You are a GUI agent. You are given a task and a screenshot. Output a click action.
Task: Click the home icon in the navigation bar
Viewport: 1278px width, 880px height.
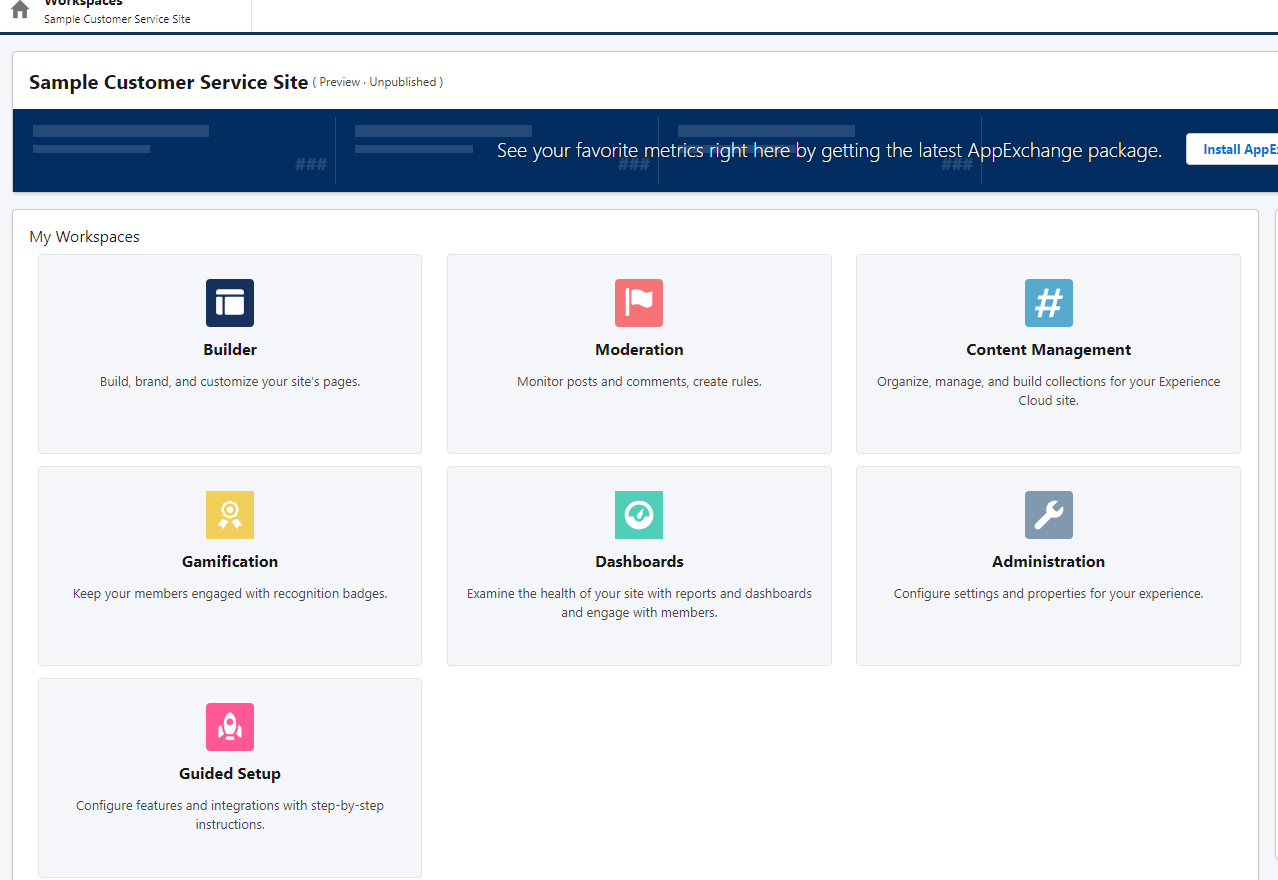pos(18,9)
